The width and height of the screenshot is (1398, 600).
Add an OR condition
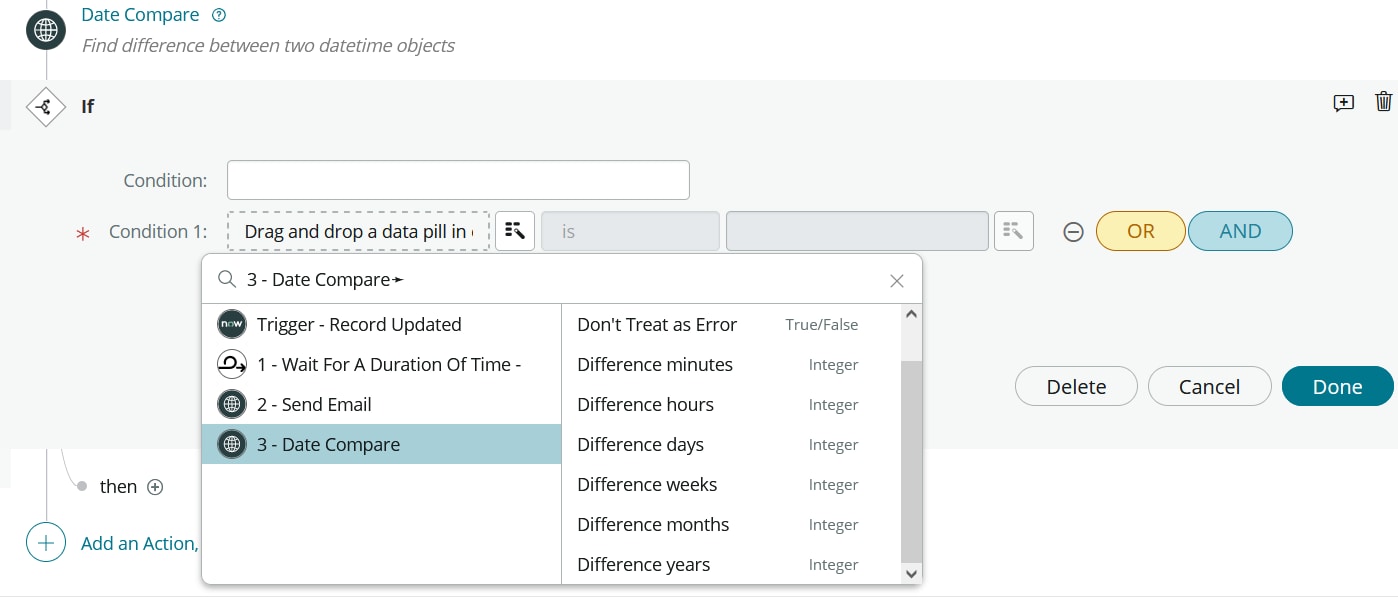[1140, 231]
